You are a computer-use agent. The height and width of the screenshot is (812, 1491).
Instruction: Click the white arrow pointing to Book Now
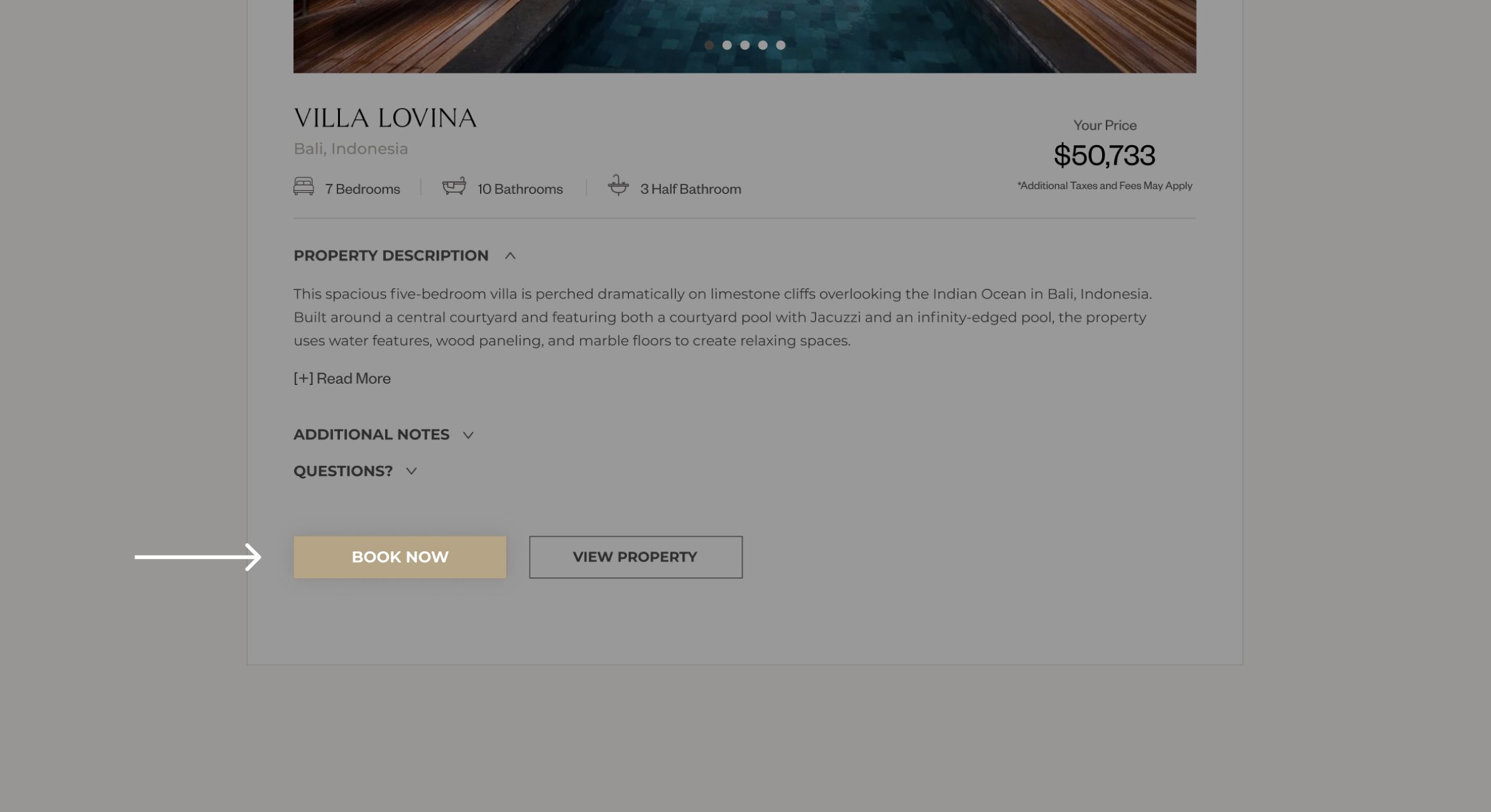click(x=198, y=557)
